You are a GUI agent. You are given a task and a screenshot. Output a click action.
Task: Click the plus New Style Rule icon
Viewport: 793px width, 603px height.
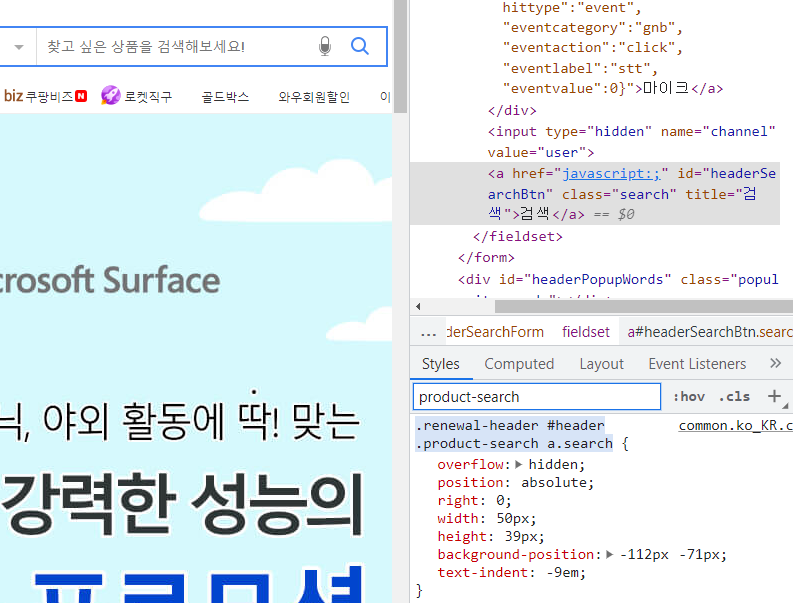coord(774,397)
